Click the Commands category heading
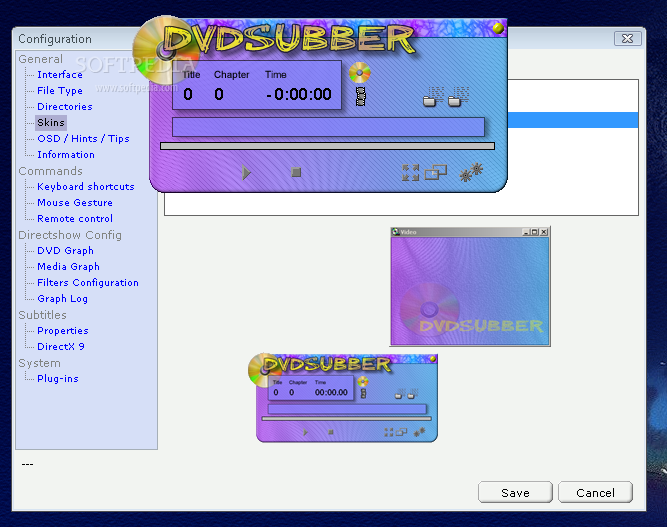667x527 pixels. (x=50, y=171)
